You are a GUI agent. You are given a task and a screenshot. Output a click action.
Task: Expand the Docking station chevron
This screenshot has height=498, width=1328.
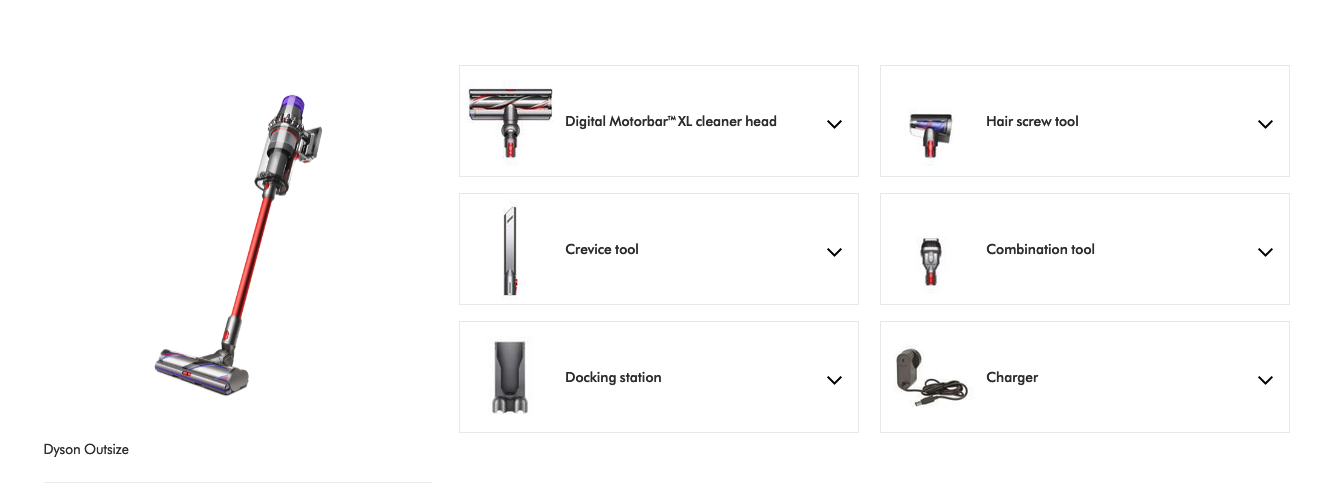coord(834,380)
